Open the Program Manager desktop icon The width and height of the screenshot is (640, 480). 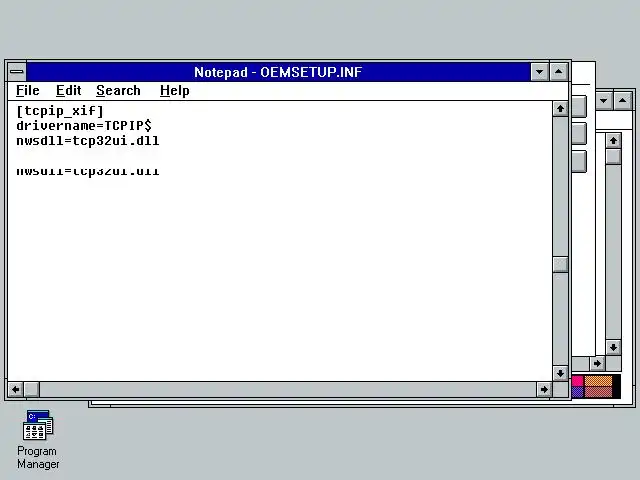pyautogui.click(x=38, y=440)
